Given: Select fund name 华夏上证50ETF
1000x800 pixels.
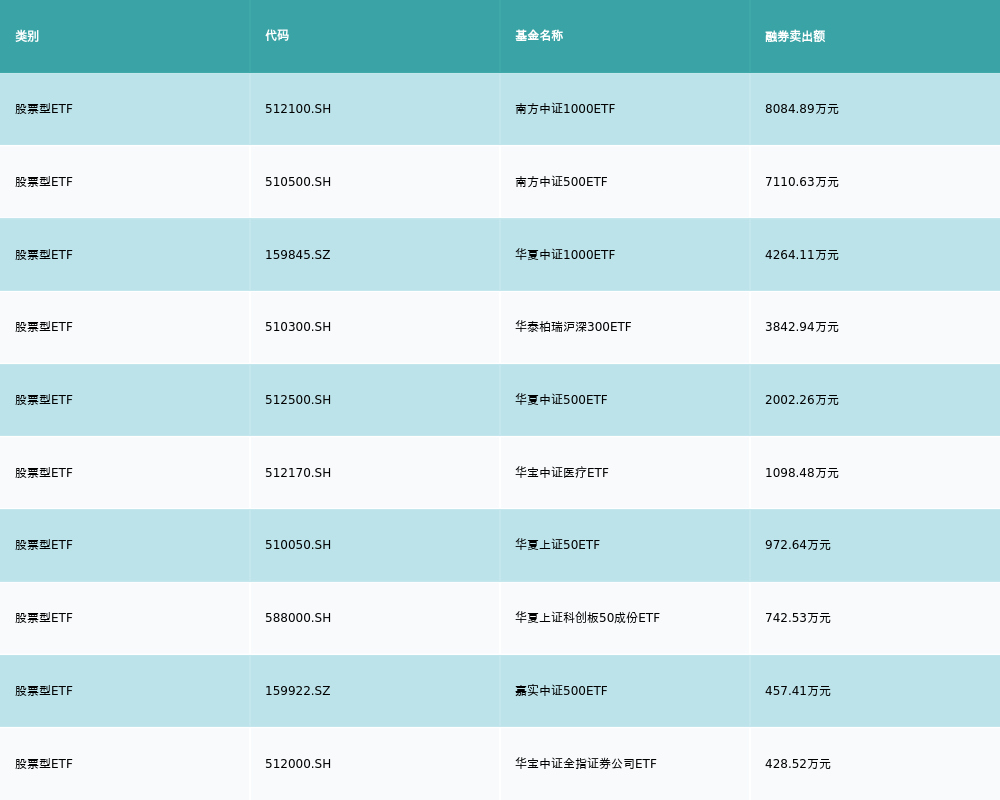Looking at the screenshot, I should [x=557, y=545].
